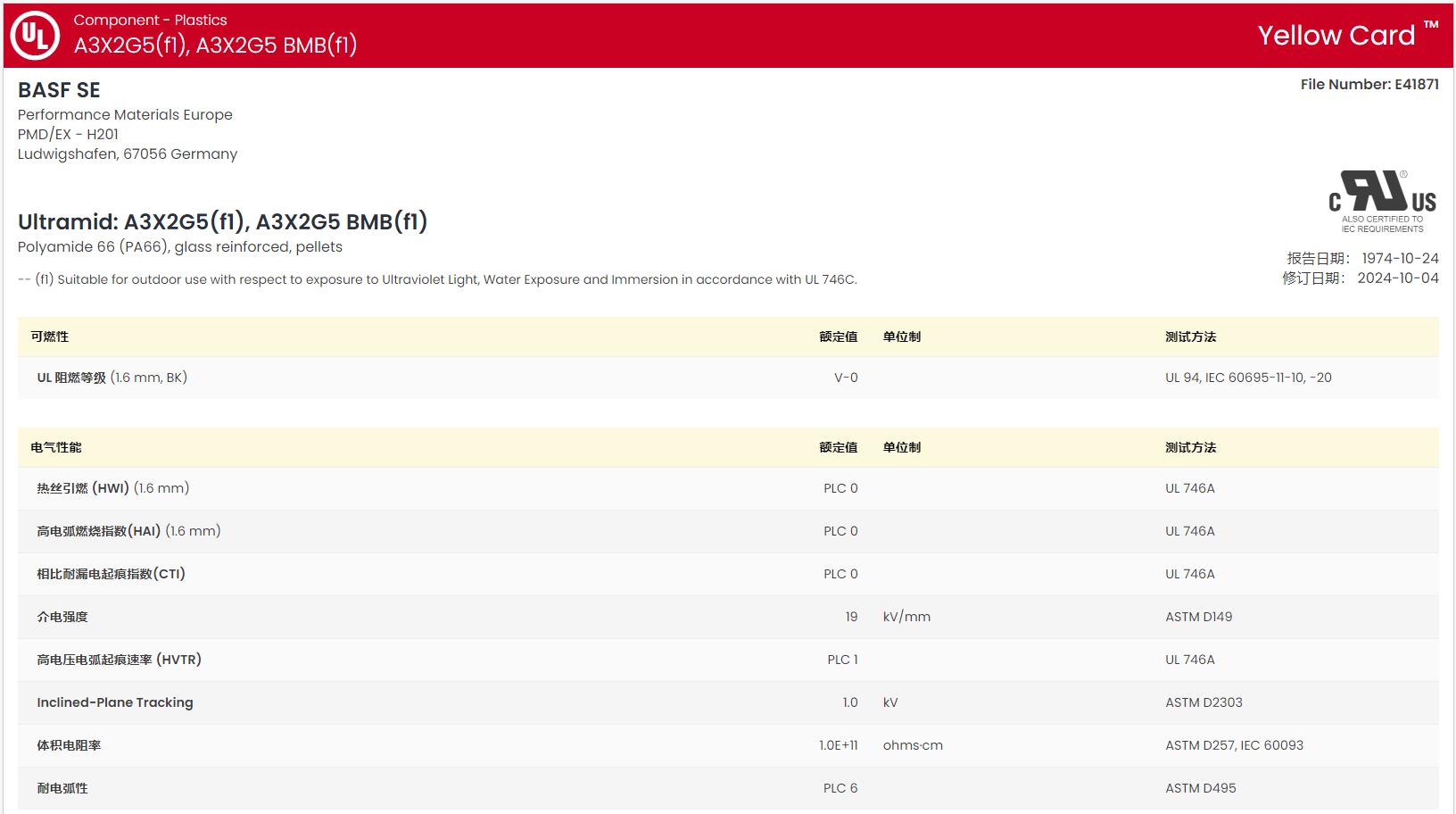Viewport: 1456px width, 814px height.
Task: Click 'UL 阻燃等级 (1.6 mm, BK)' row label
Action: (112, 378)
